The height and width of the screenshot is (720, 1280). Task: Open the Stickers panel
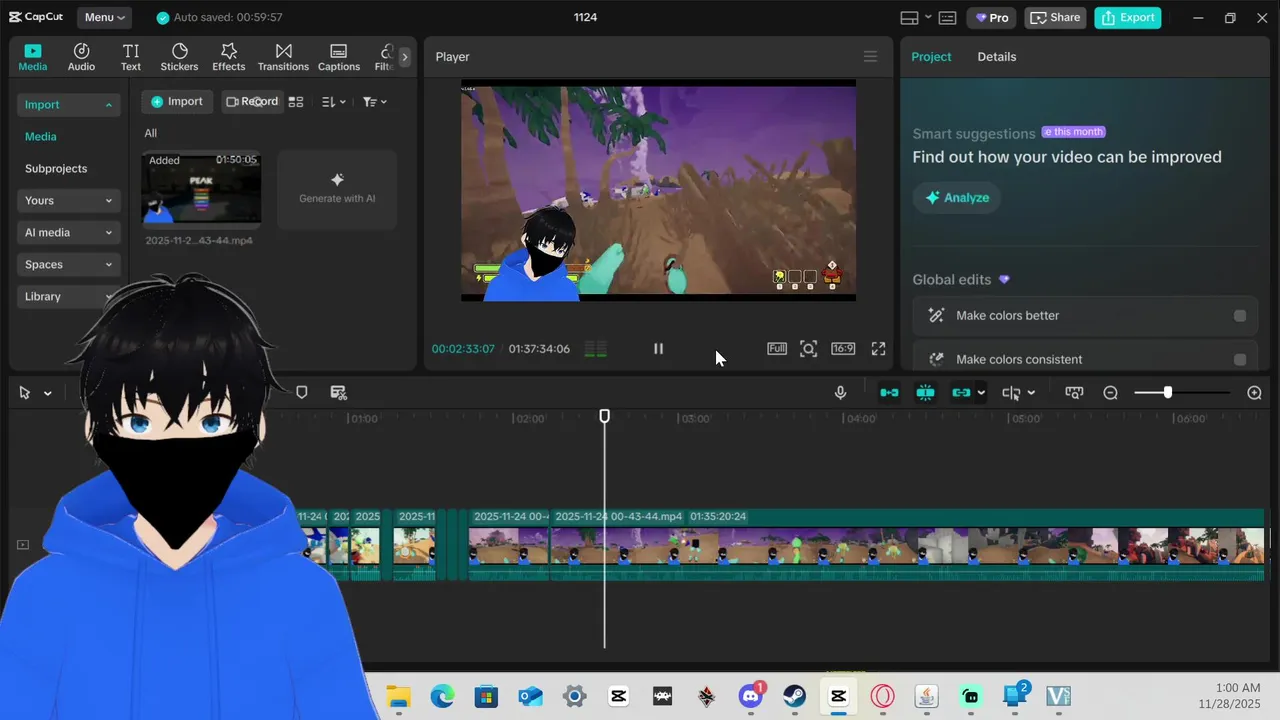click(x=179, y=57)
